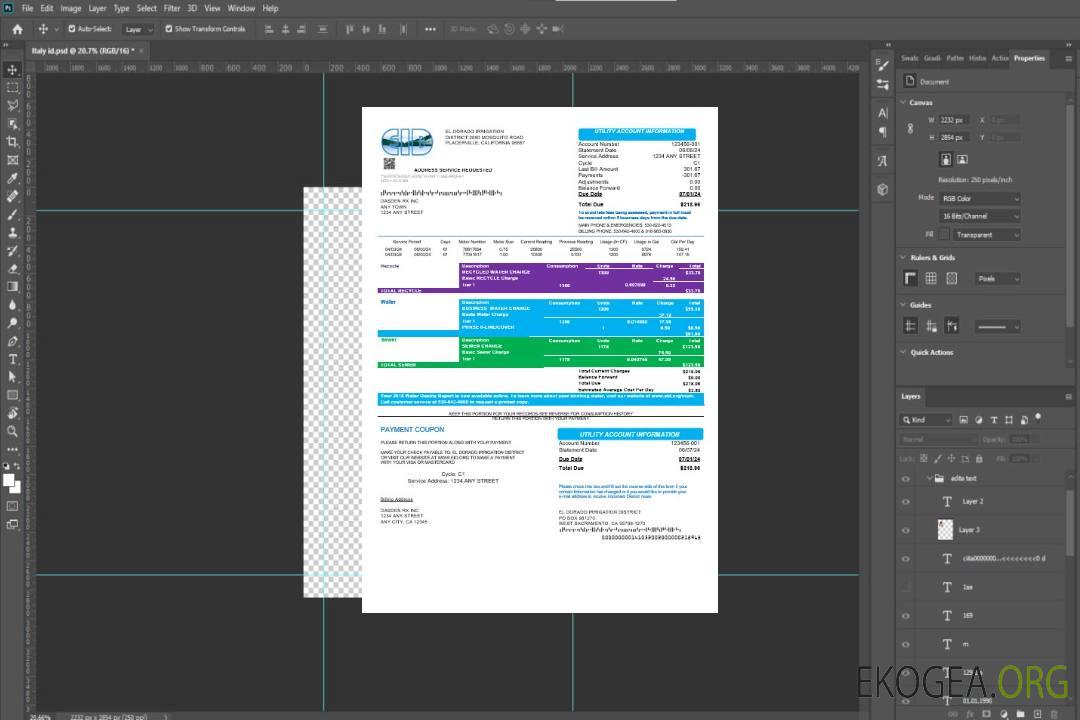Screen dimensions: 1080x720
Task: Open the Window menu
Action: click(x=241, y=8)
